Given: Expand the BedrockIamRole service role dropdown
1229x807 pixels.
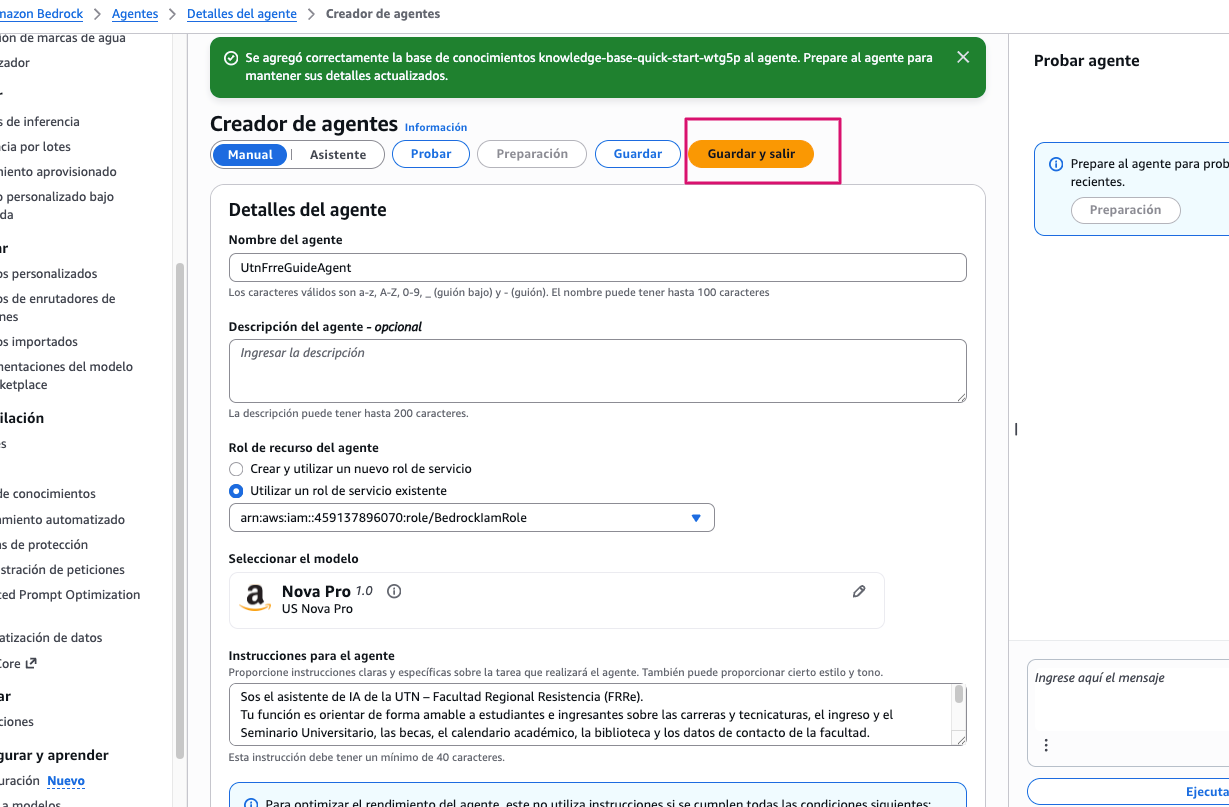Looking at the screenshot, I should tap(471, 518).
